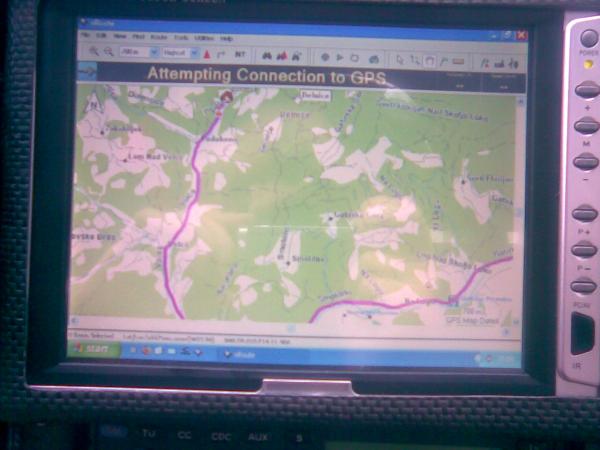
Task: Click the binoculars find icon
Action: [x=267, y=54]
